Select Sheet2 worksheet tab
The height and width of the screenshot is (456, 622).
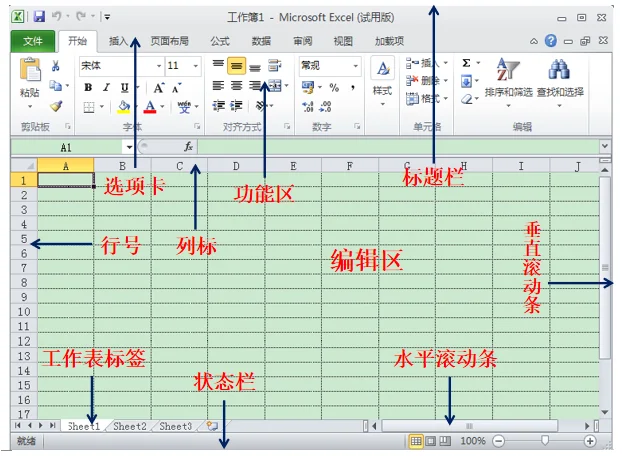130,426
